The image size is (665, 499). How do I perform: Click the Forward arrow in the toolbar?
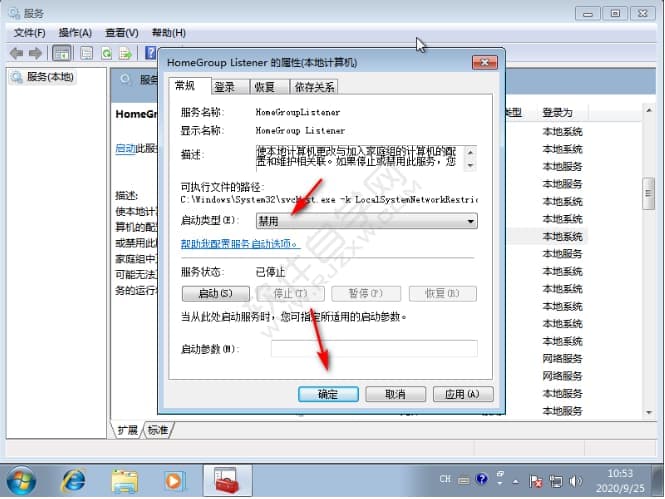[x=36, y=53]
